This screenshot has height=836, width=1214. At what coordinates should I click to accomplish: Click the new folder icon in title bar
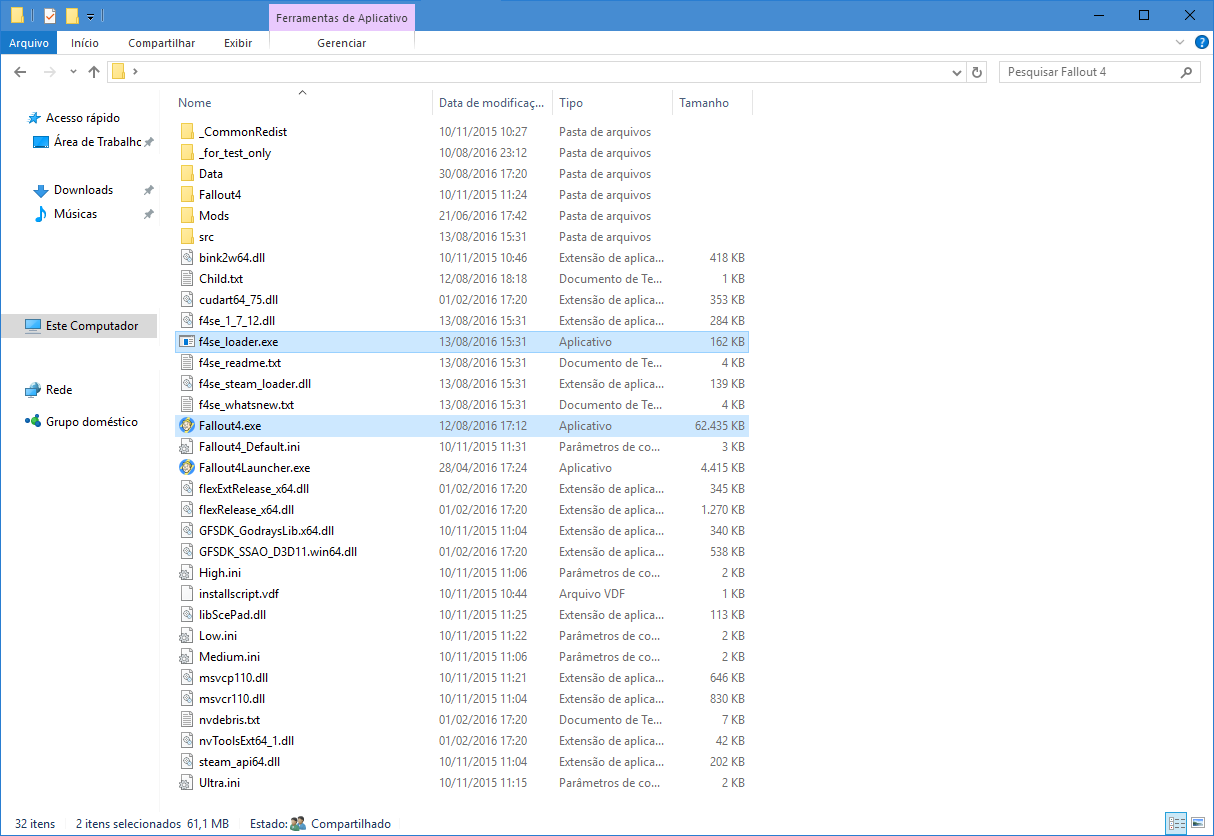click(72, 16)
